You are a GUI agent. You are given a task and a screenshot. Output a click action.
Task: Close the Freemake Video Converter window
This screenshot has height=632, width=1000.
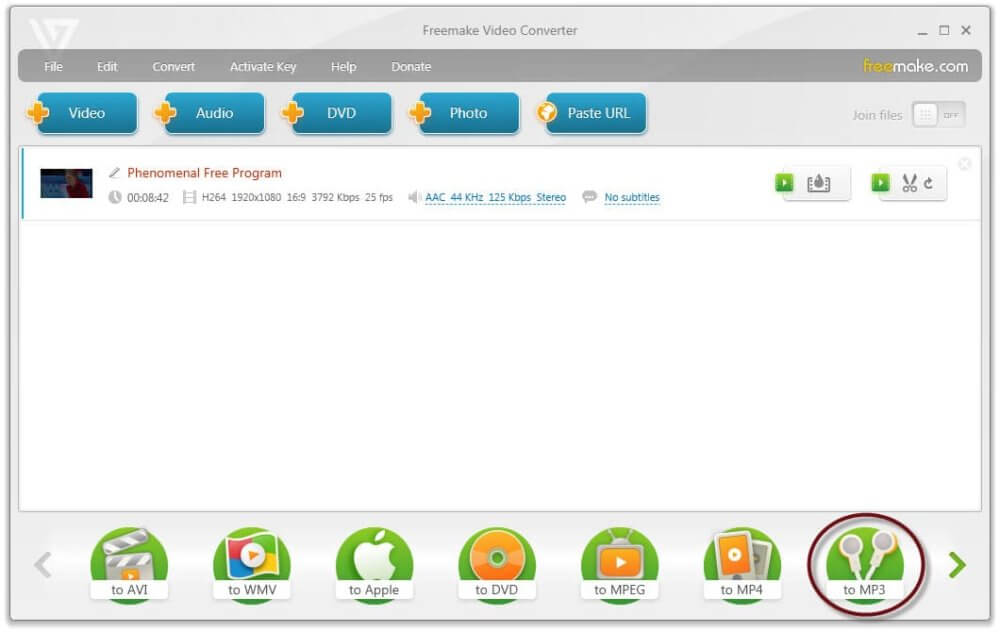(x=966, y=30)
